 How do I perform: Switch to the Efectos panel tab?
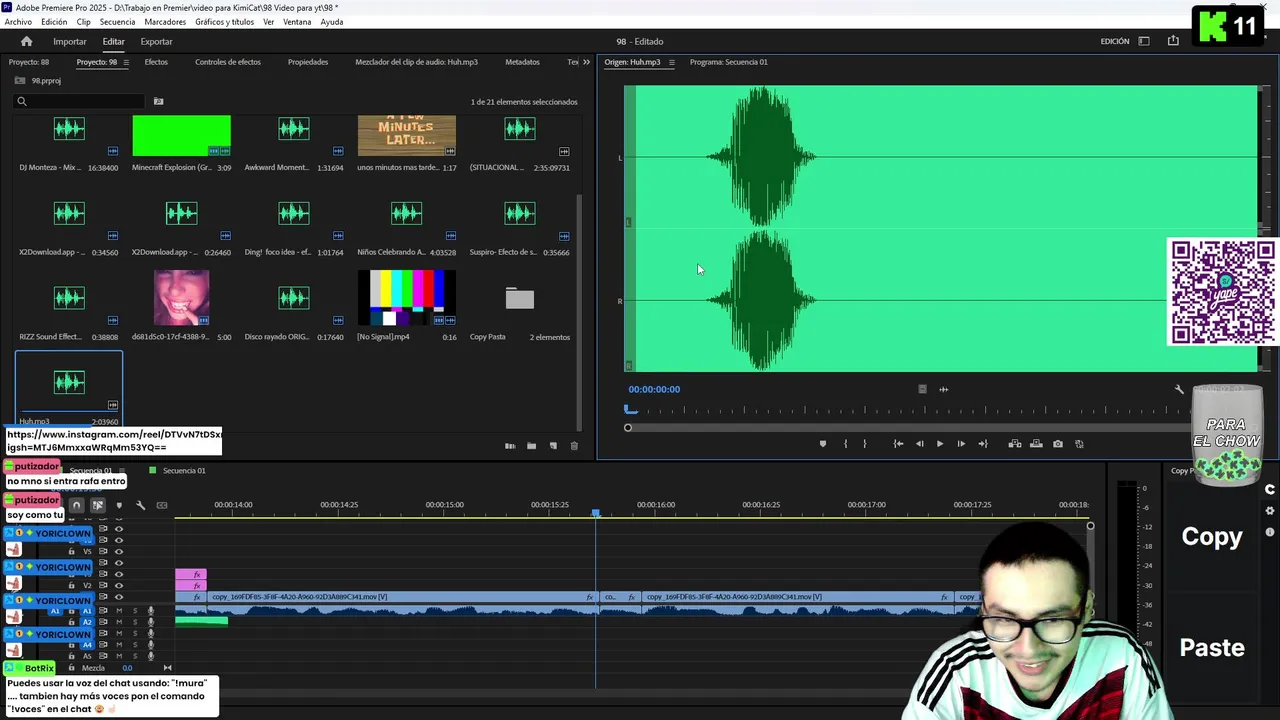point(156,62)
